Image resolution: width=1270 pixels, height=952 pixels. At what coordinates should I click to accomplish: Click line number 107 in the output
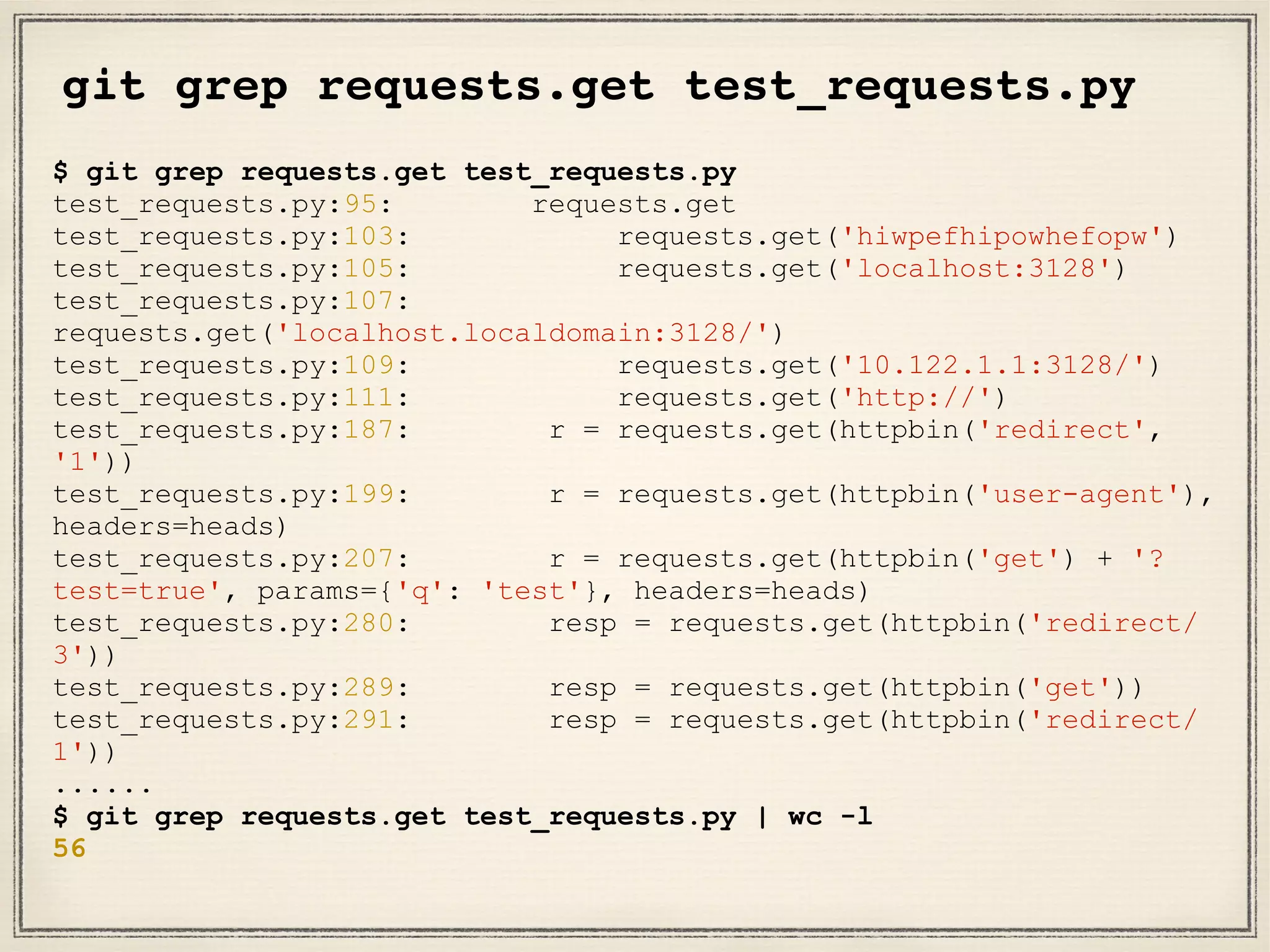pyautogui.click(x=369, y=301)
